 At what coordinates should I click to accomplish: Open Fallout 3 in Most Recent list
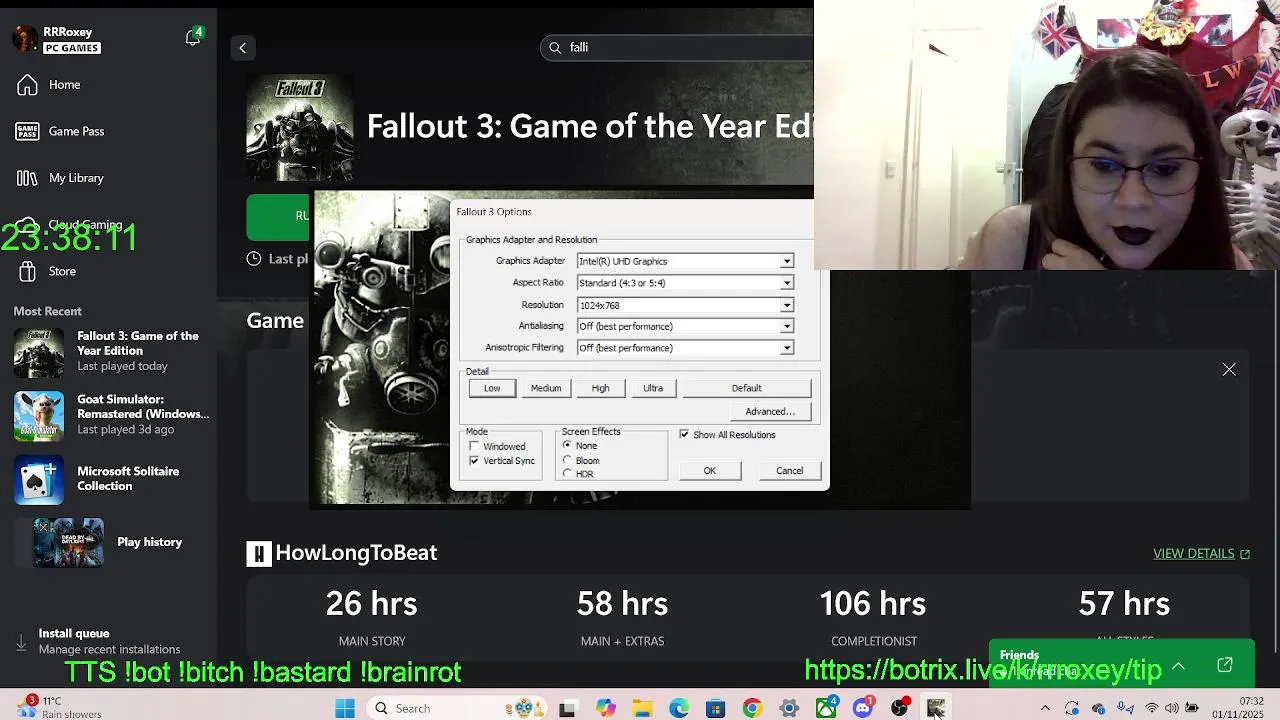tap(108, 351)
